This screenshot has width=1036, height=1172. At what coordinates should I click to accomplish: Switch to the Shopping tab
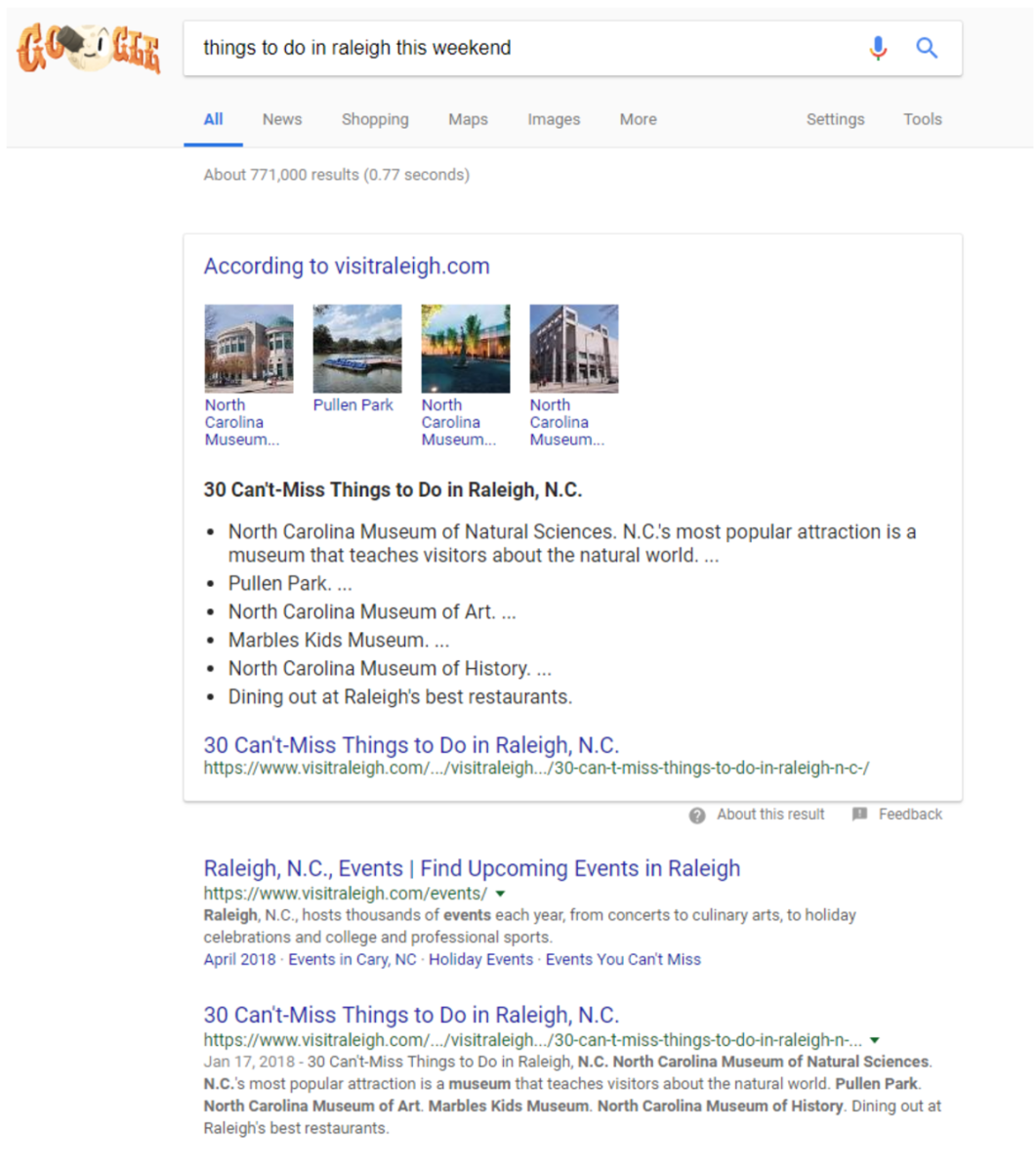coord(375,119)
